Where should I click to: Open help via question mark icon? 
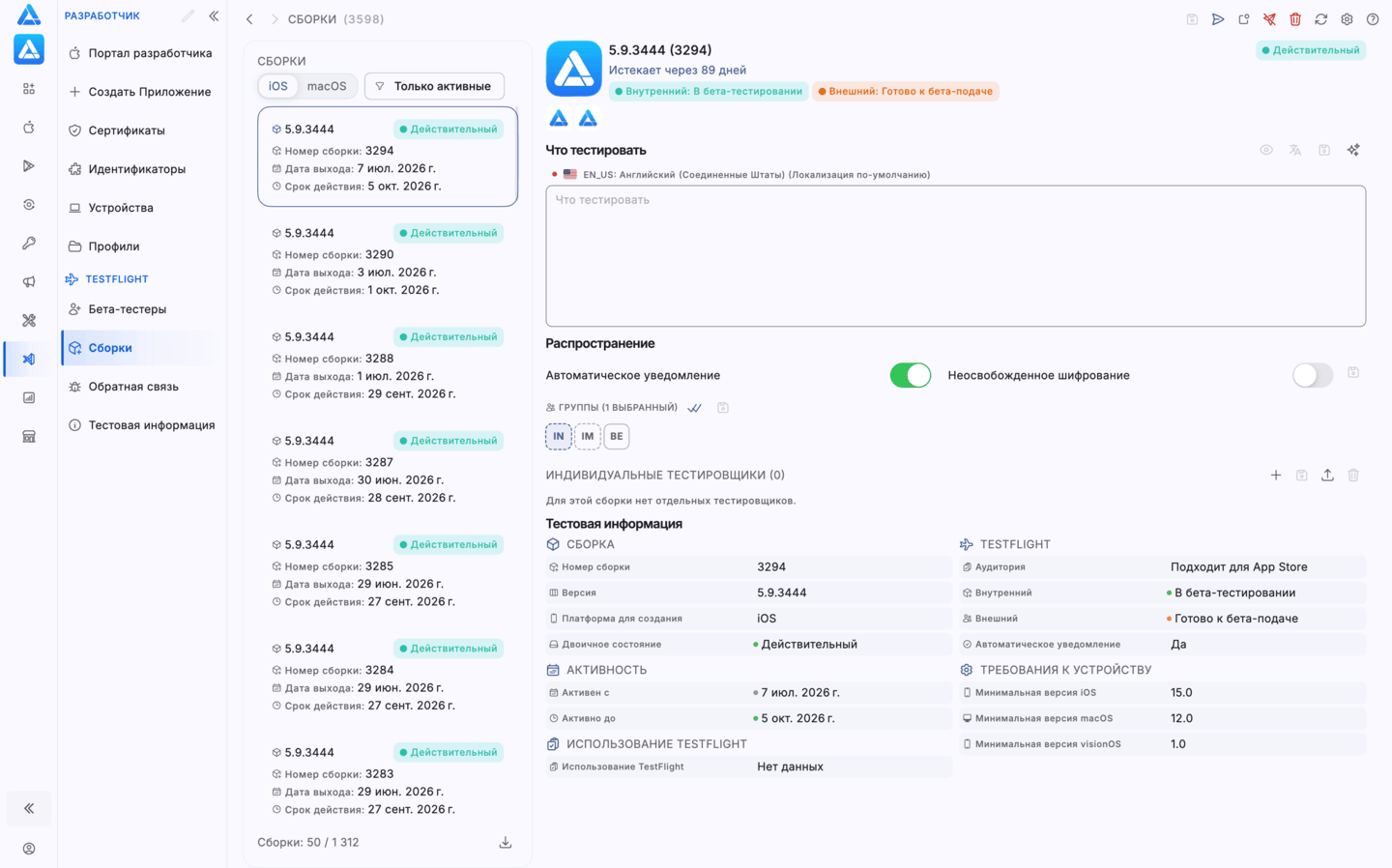[1373, 19]
